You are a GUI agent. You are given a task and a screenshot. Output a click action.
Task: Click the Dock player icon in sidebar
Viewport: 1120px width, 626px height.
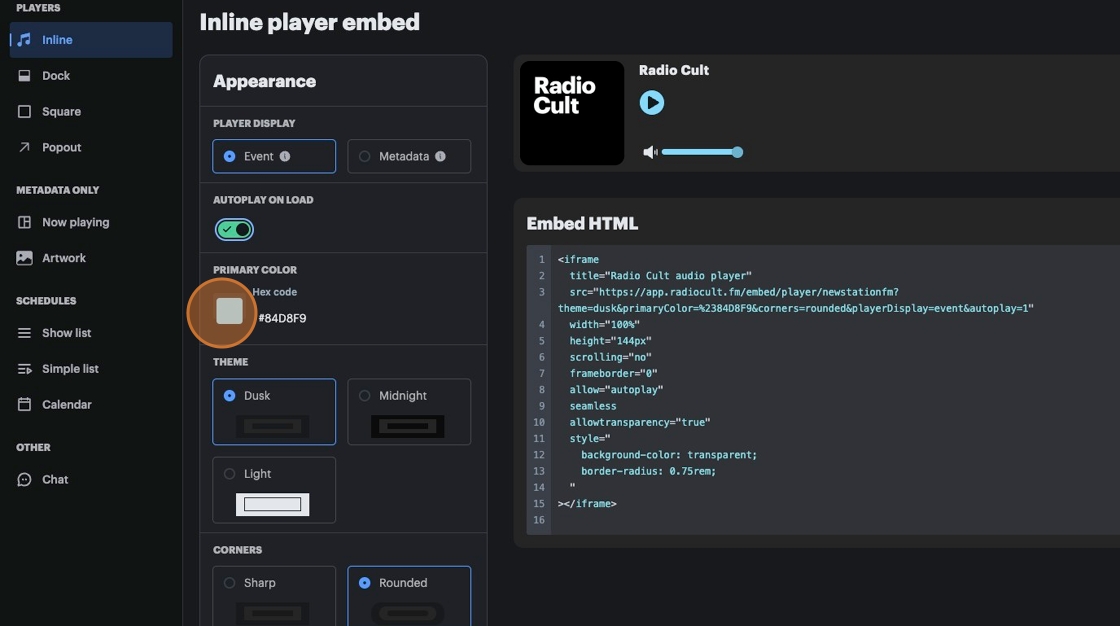click(24, 76)
